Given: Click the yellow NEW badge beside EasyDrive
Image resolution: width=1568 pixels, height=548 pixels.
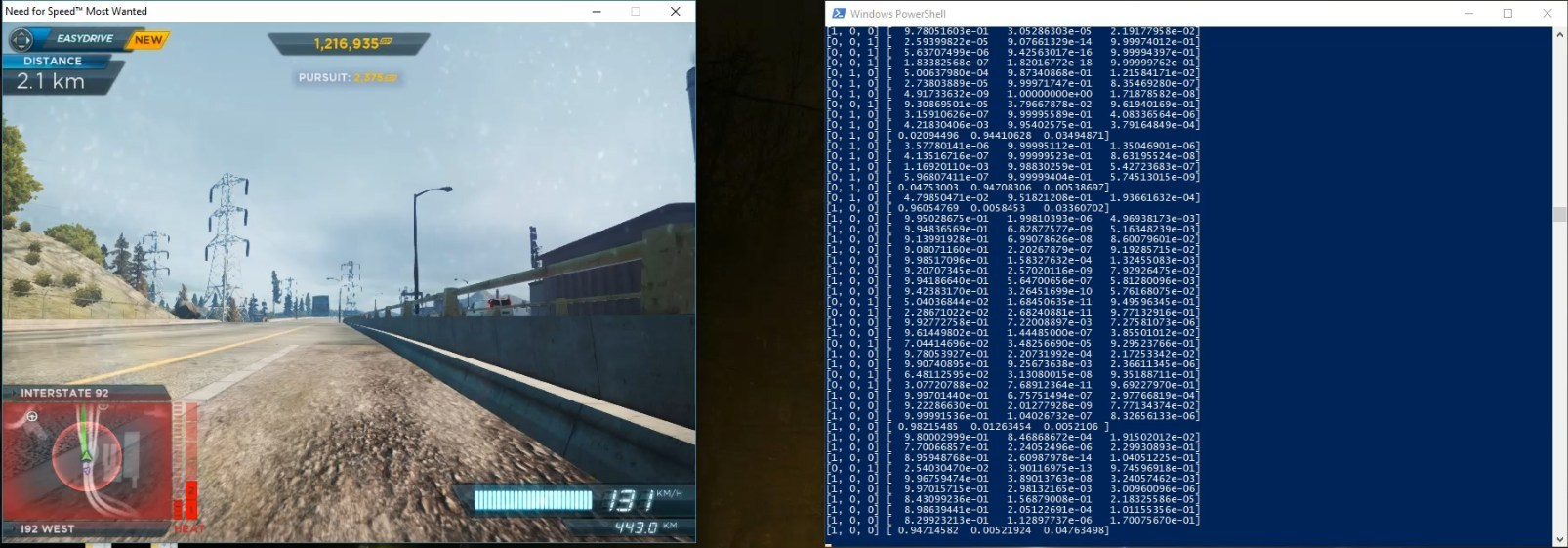Looking at the screenshot, I should click(x=148, y=40).
